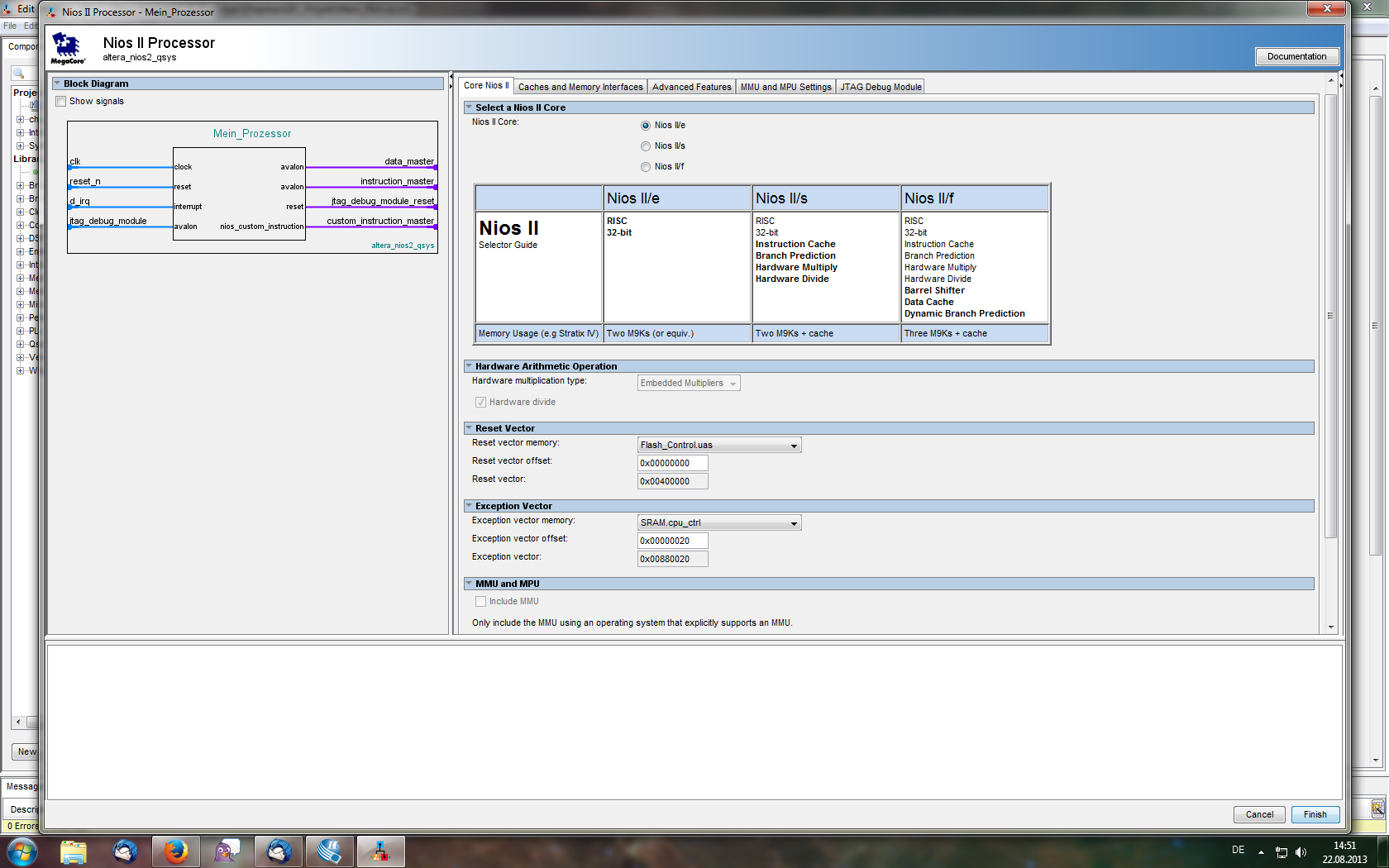Click the 'Mein_Prozessor' diagram title
1389x868 pixels.
tap(252, 133)
